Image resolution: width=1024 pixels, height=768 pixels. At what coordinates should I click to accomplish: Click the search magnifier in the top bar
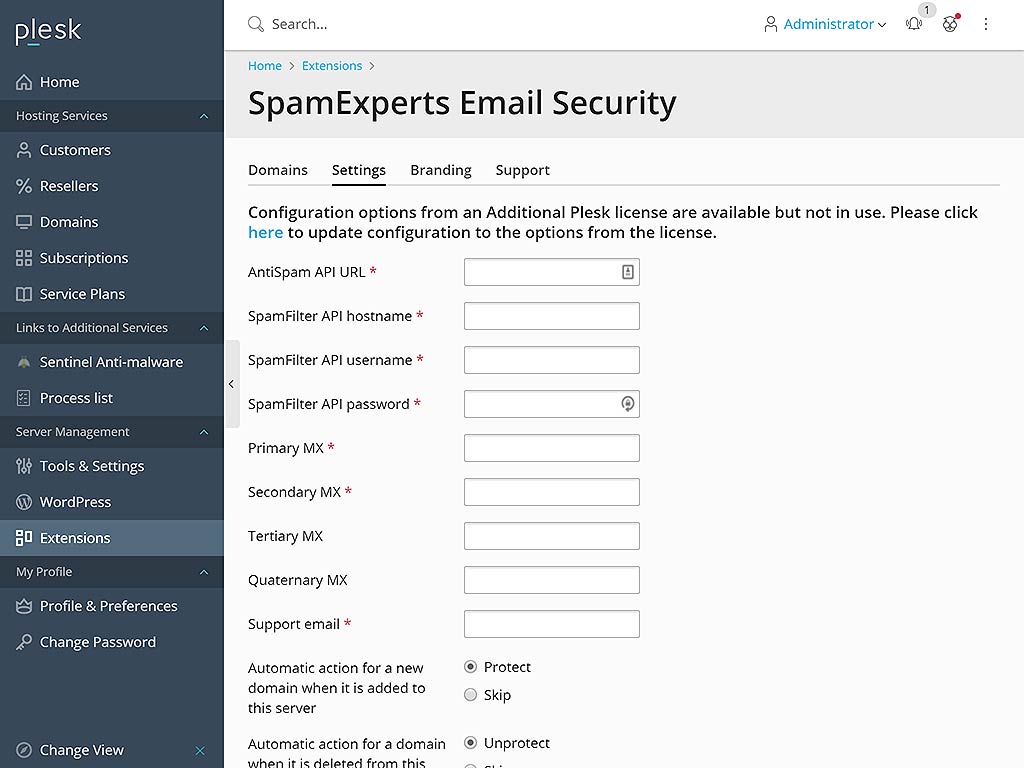coord(254,23)
